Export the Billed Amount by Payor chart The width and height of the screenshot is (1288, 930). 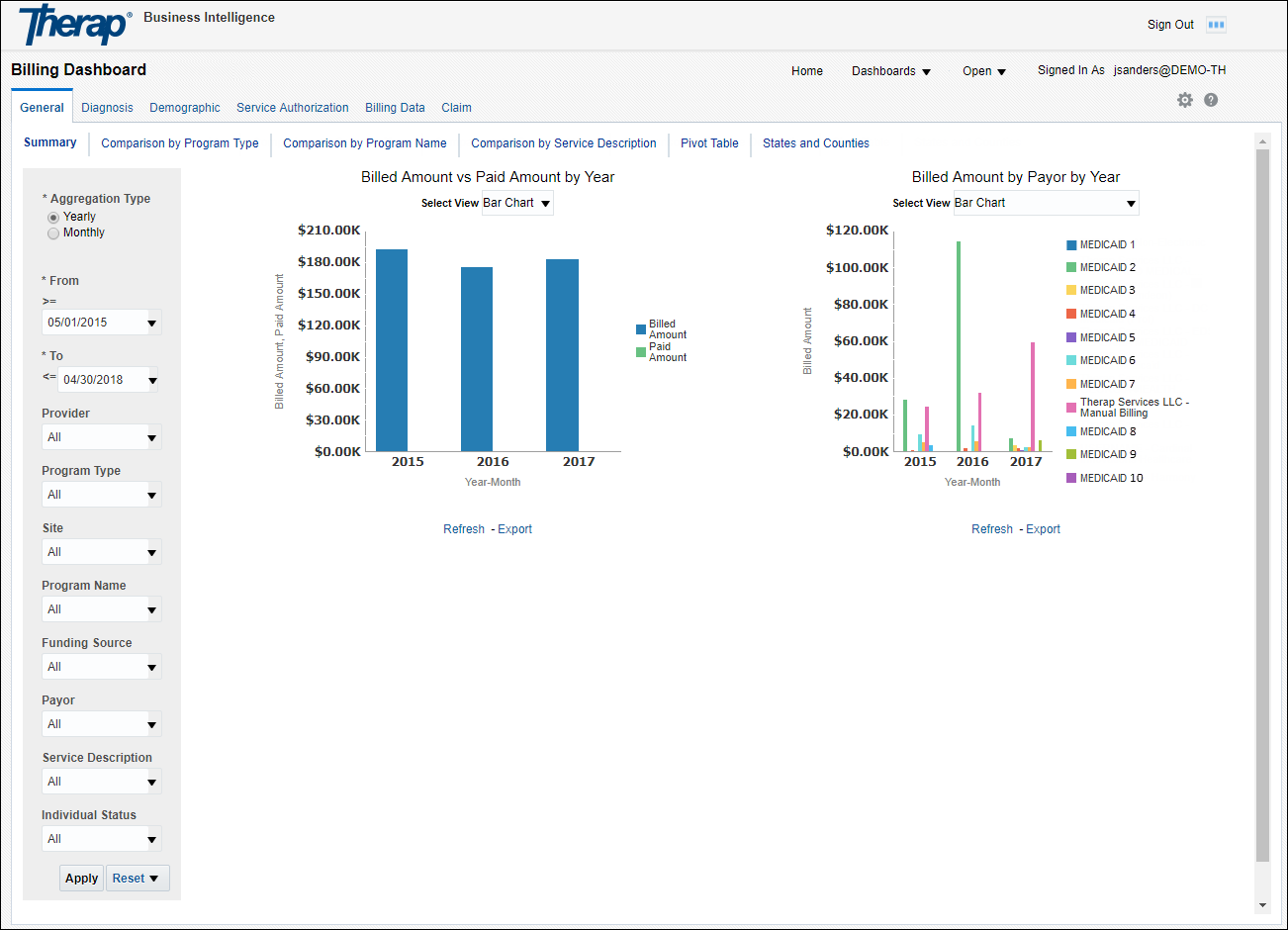tap(1043, 528)
